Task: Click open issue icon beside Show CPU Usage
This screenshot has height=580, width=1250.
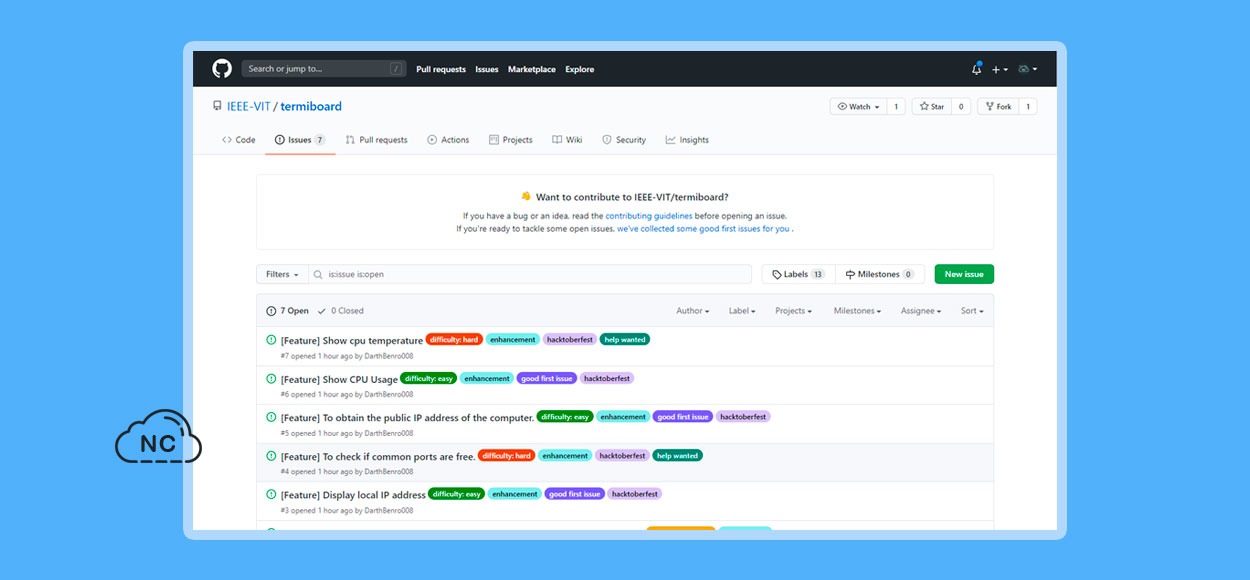Action: (271, 379)
